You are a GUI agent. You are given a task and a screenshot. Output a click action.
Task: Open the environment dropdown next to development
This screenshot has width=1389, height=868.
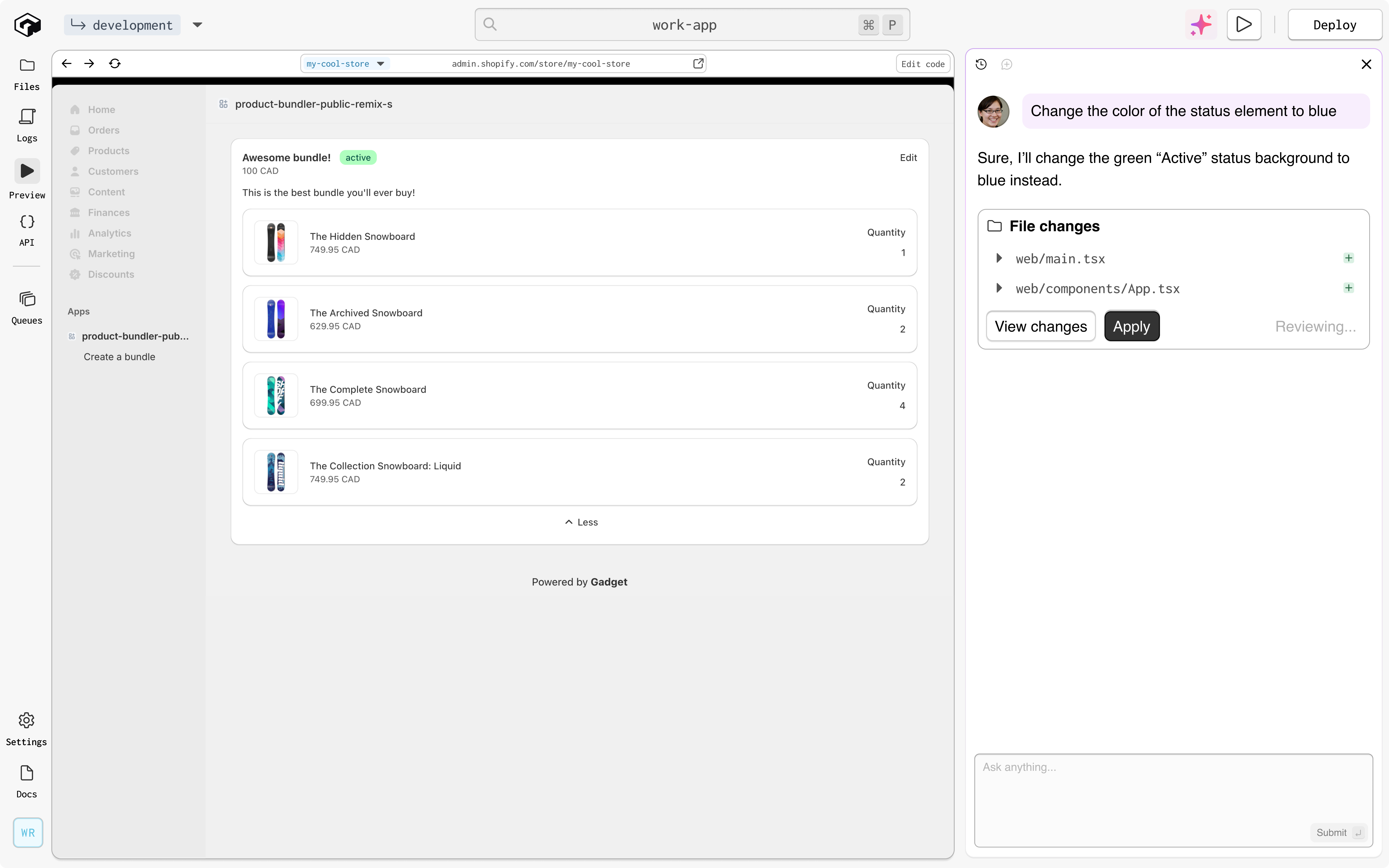click(198, 25)
